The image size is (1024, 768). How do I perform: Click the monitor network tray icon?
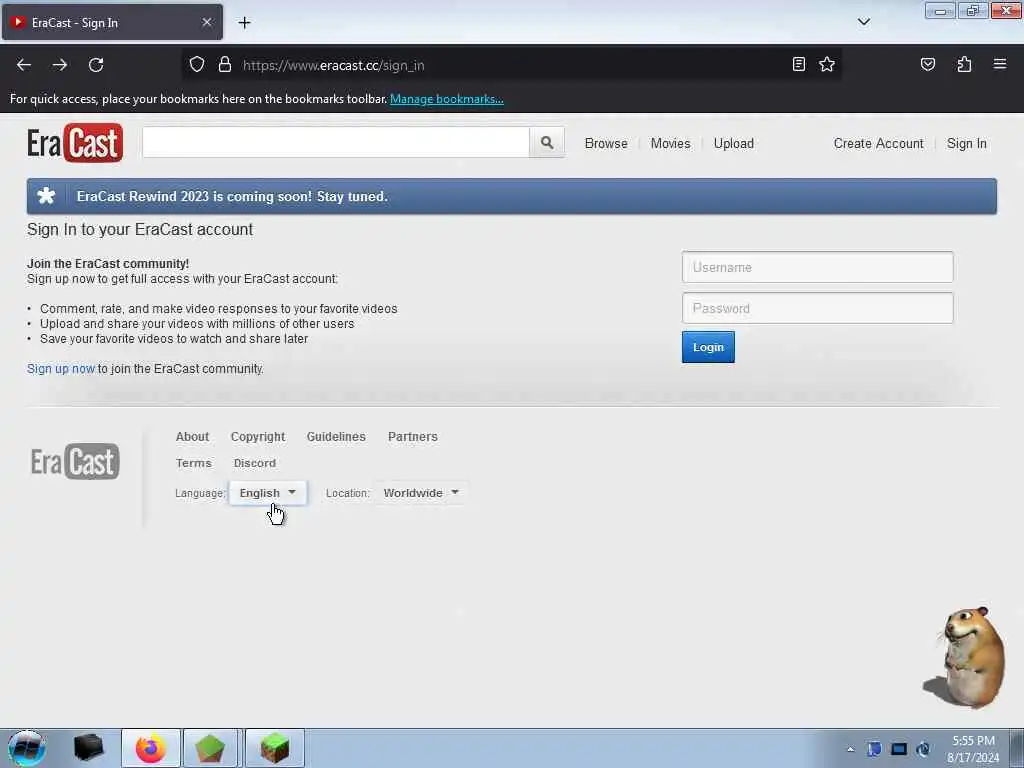(x=899, y=749)
